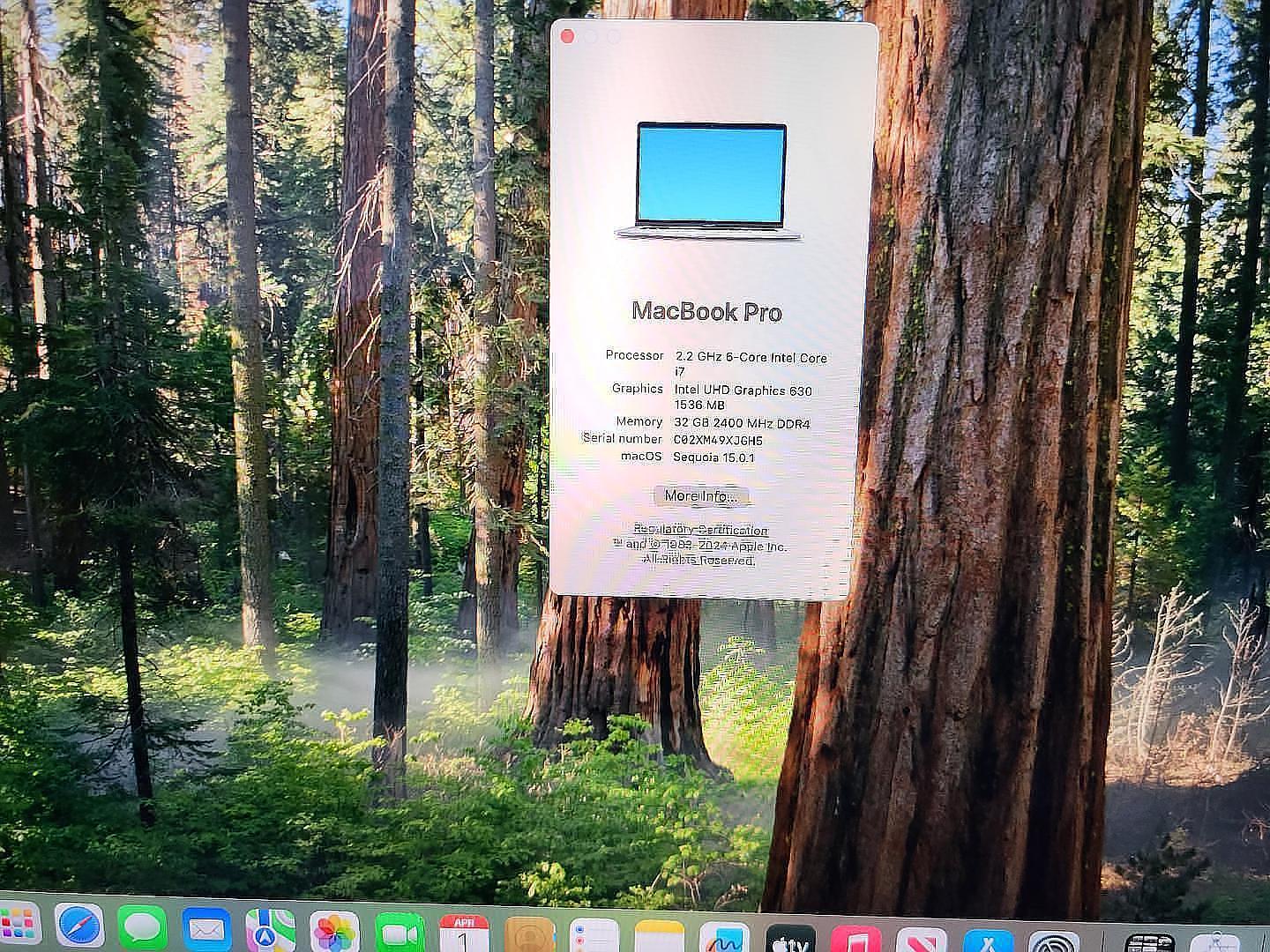Launch Freeform from the Dock
Image resolution: width=1270 pixels, height=952 pixels.
click(724, 938)
